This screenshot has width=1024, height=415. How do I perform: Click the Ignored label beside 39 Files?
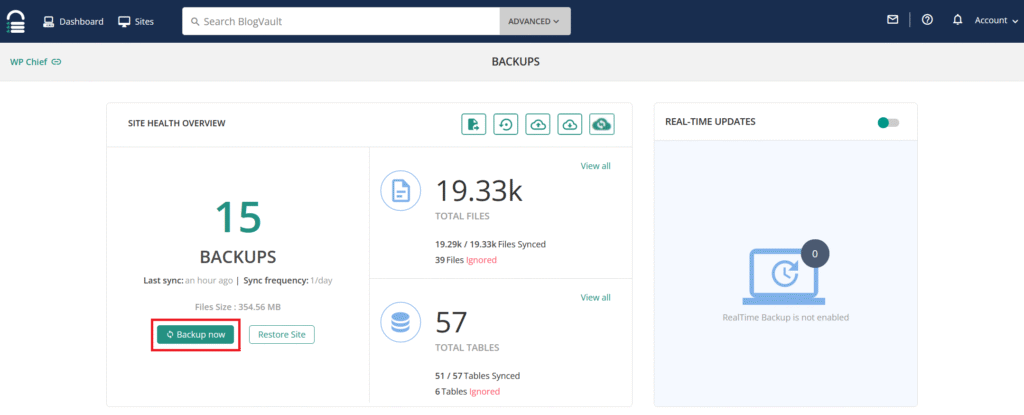click(x=481, y=260)
